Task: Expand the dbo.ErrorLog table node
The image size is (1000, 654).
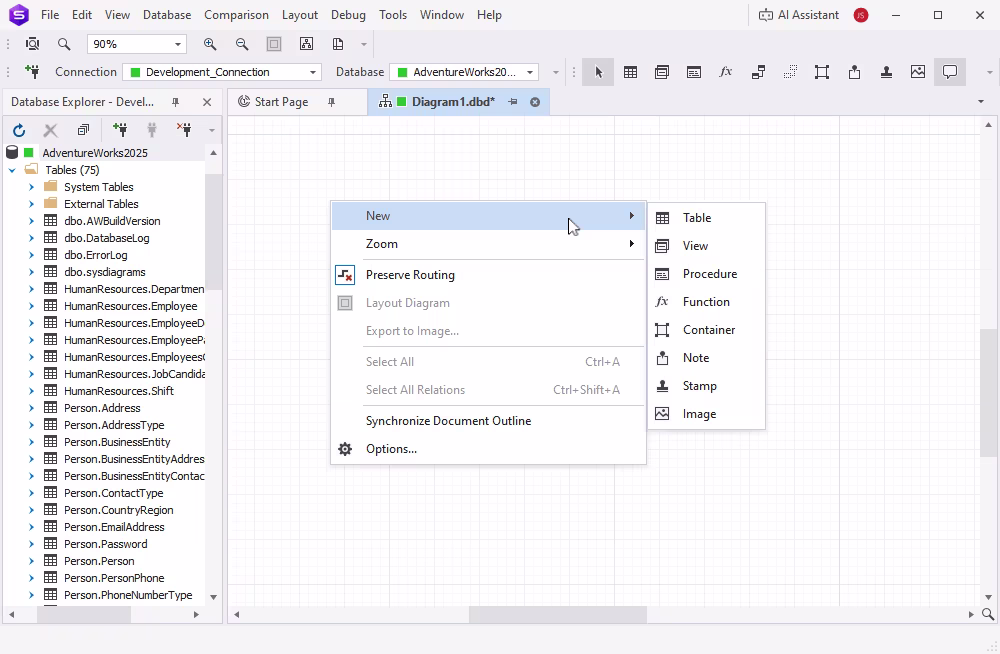Action: click(31, 255)
